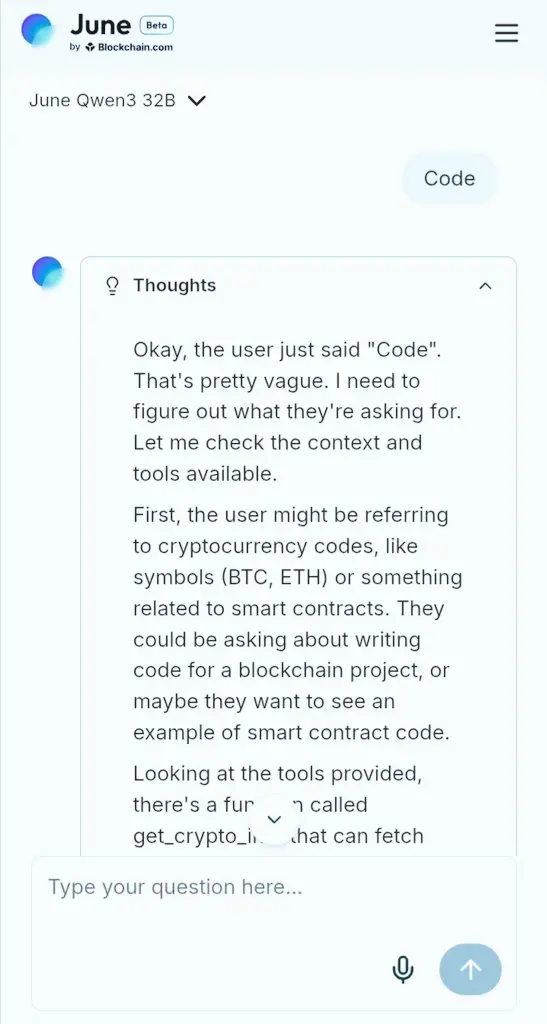Click the paragraph starting "First, the user might"
The width and height of the screenshot is (547, 1024).
point(297,624)
